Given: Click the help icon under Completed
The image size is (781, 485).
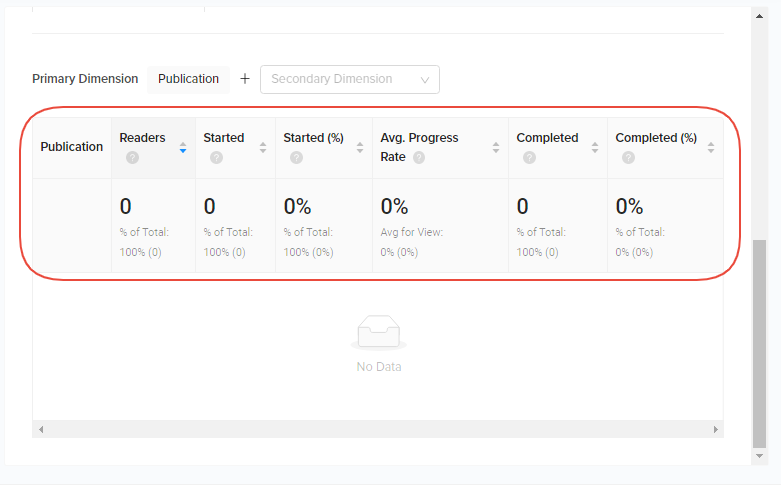Looking at the screenshot, I should click(x=529, y=157).
